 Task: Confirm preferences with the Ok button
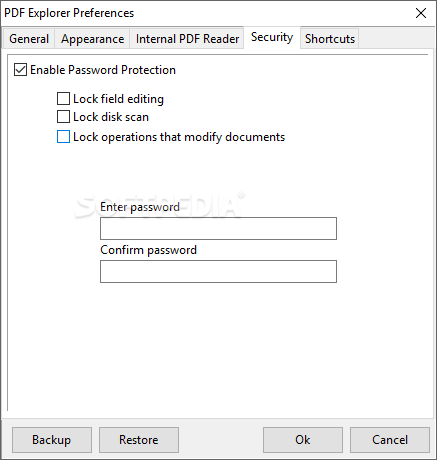tap(303, 440)
